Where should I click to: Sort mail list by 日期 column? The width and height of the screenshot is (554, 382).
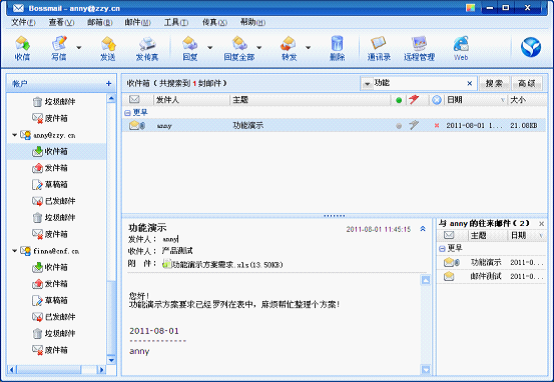(475, 100)
